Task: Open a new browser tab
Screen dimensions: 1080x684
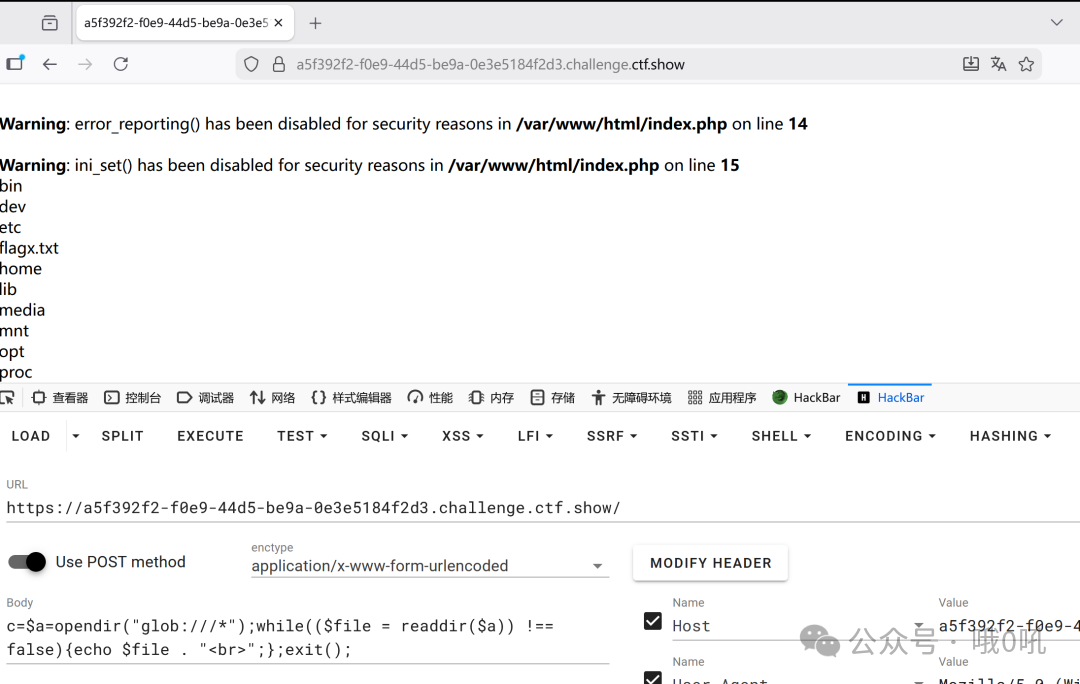Action: [x=315, y=23]
